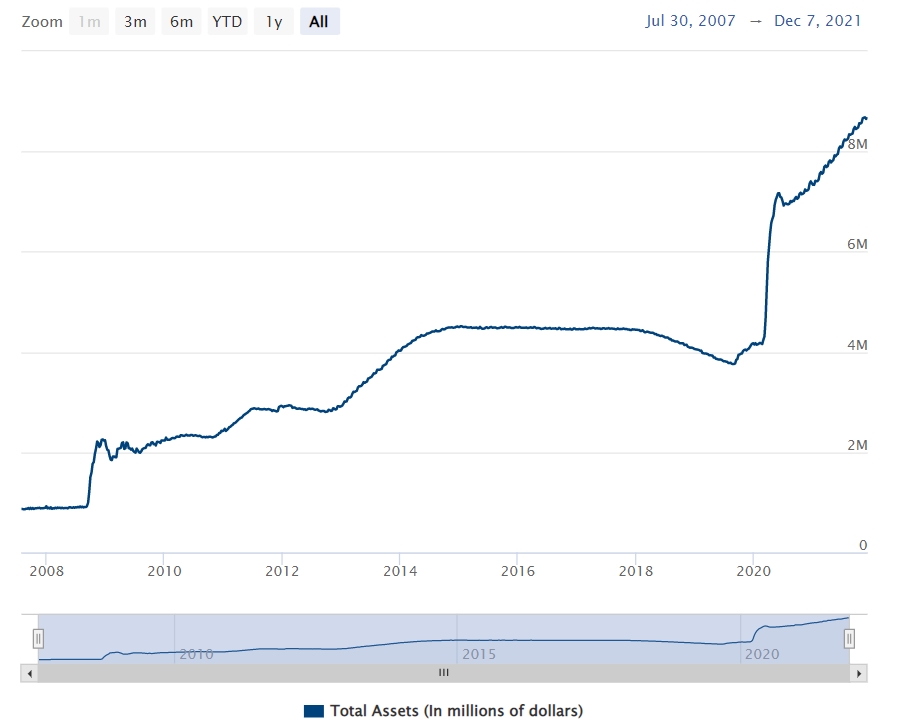
Task: Click the scrollbar right arrow
Action: [x=858, y=673]
